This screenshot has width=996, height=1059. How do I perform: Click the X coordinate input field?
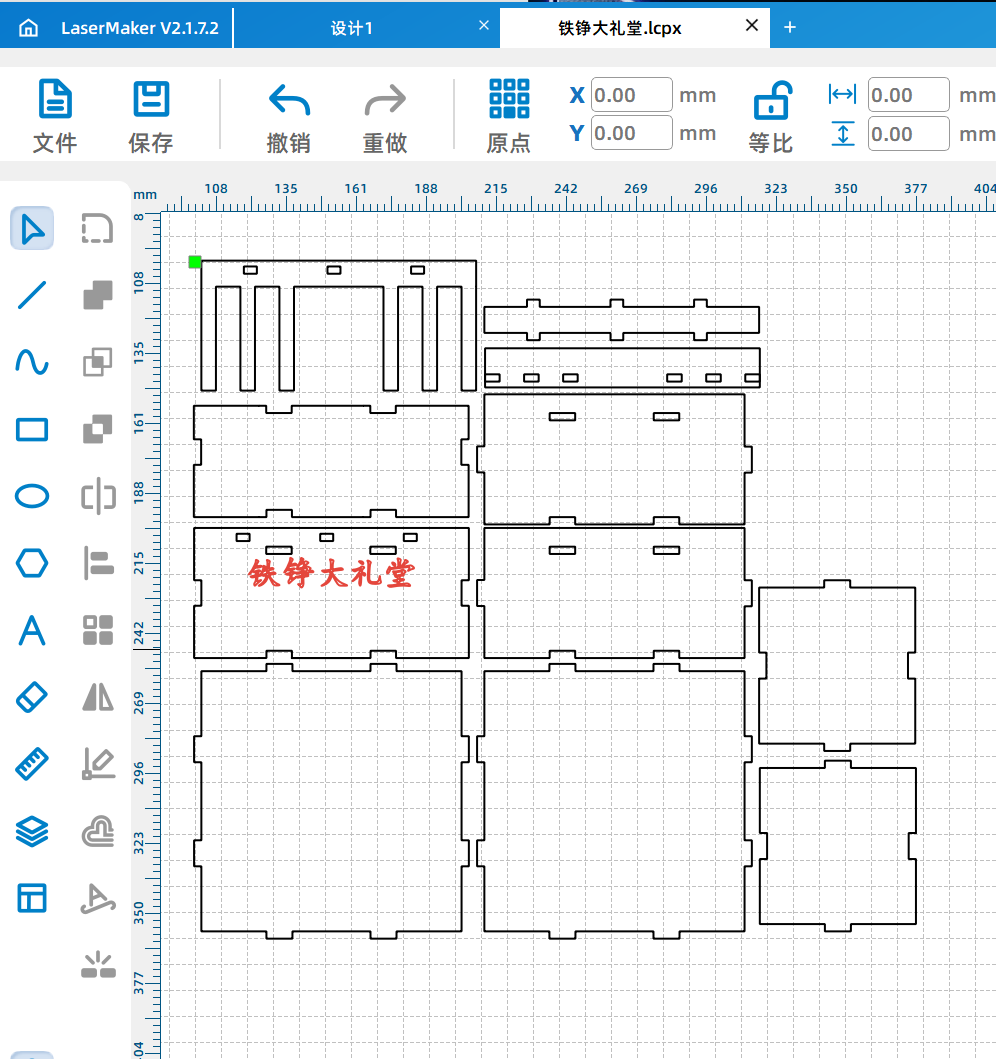click(631, 95)
